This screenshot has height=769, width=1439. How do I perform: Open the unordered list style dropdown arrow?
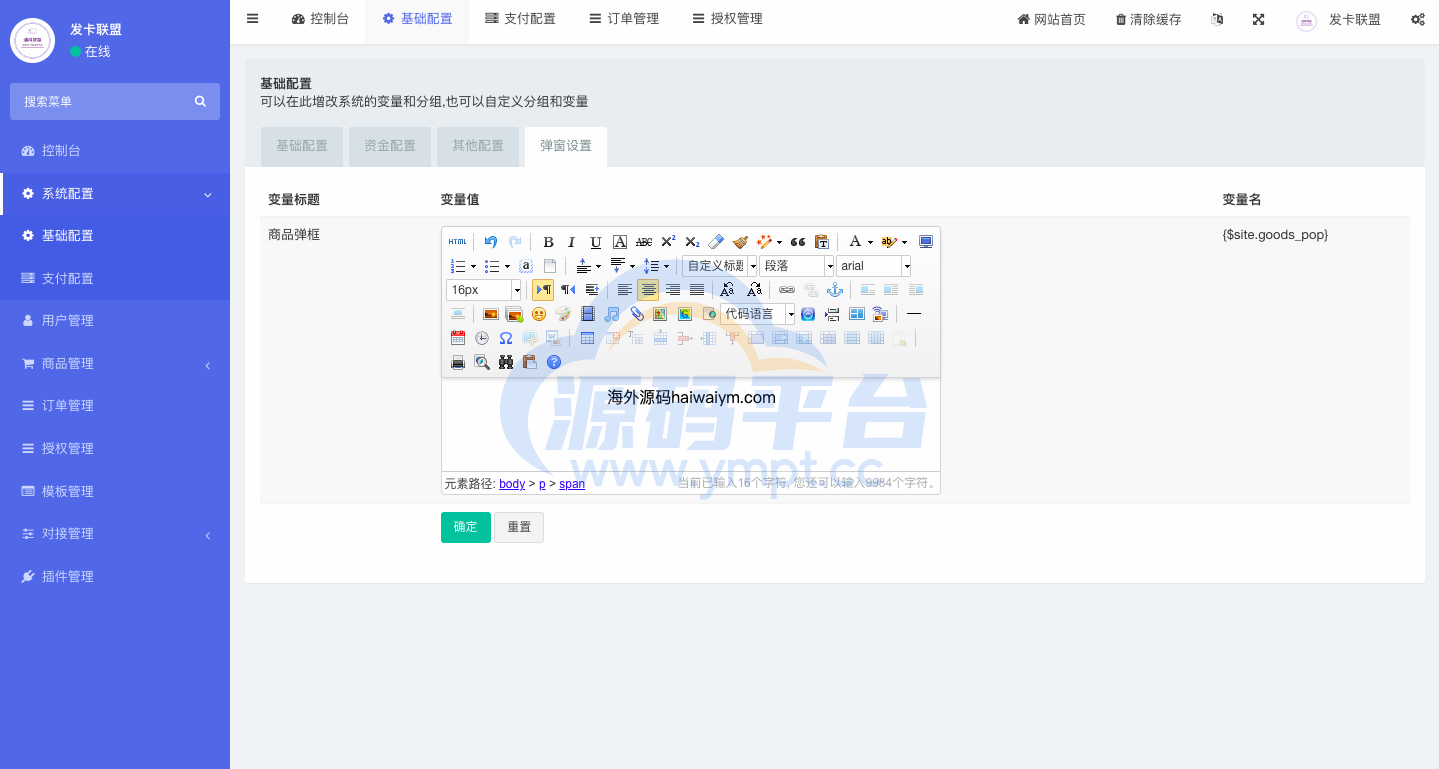[x=507, y=266]
